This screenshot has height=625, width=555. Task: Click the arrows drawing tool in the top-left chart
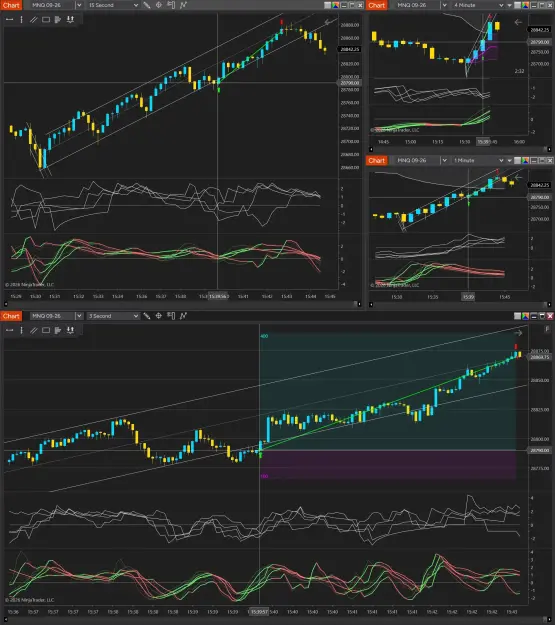click(70, 20)
